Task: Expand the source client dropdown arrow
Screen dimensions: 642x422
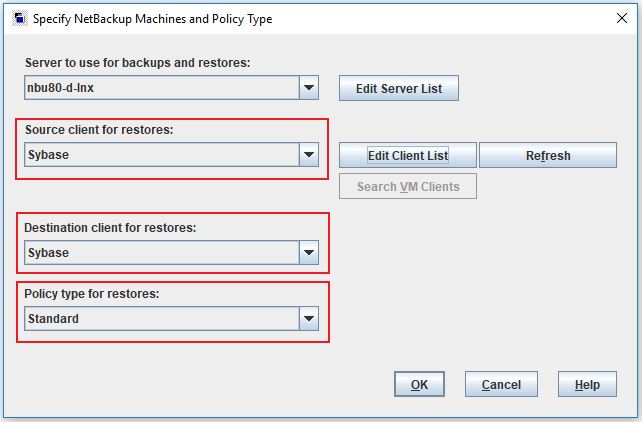Action: pyautogui.click(x=309, y=155)
